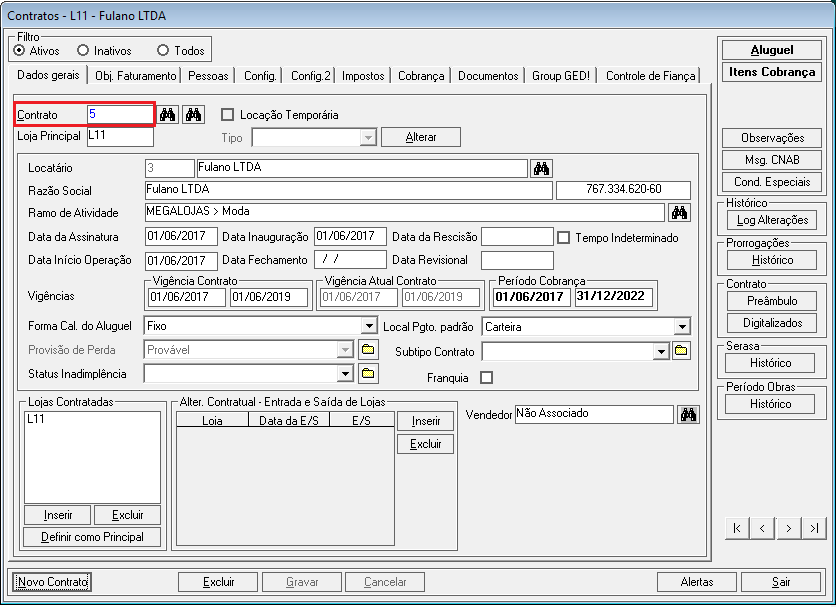
Task: Open the Config. tab
Action: pyautogui.click(x=260, y=76)
